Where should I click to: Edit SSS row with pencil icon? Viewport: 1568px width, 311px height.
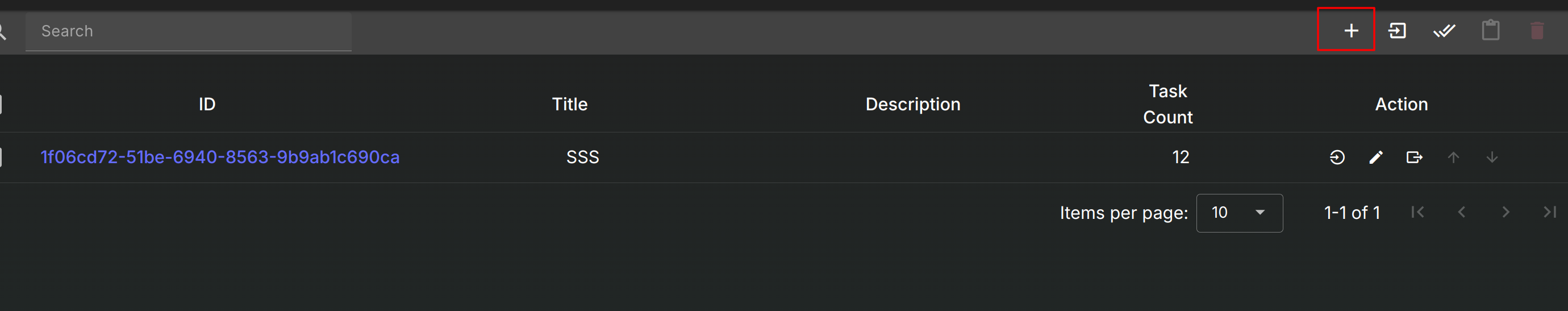[1375, 157]
